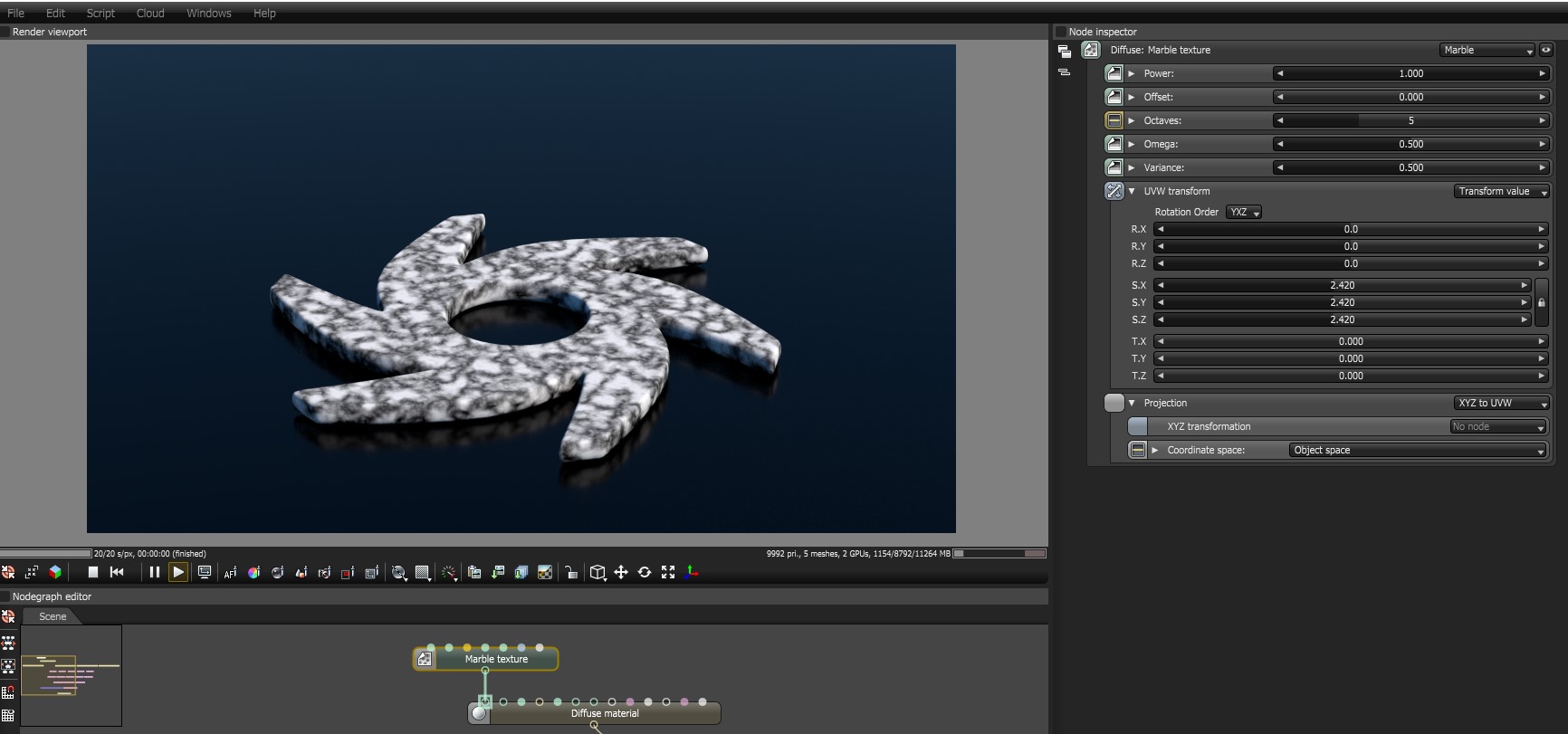Click the recenter icon in Nodegraph editor

tap(8, 616)
